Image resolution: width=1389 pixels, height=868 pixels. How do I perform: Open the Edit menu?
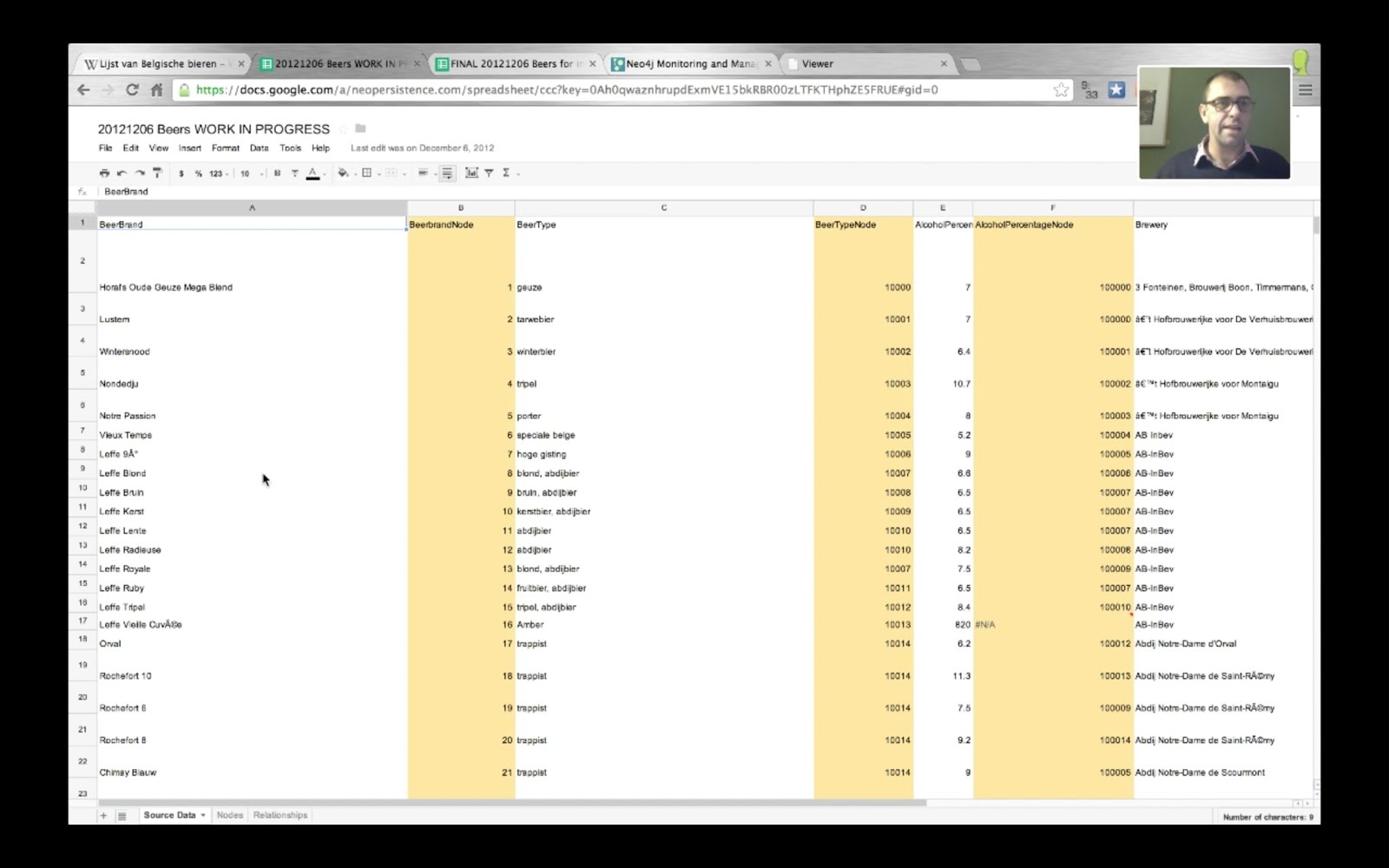coord(130,148)
